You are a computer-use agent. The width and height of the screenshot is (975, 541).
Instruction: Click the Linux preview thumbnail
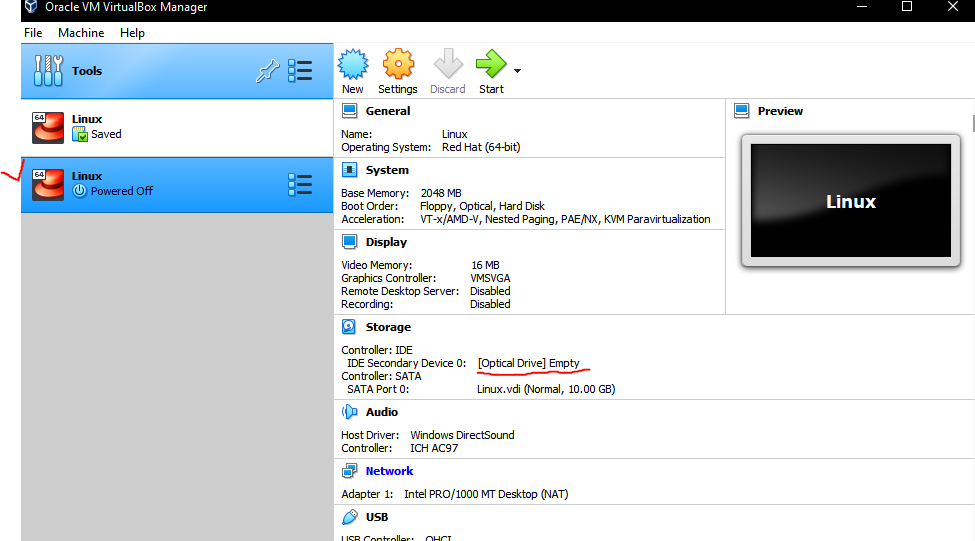851,201
